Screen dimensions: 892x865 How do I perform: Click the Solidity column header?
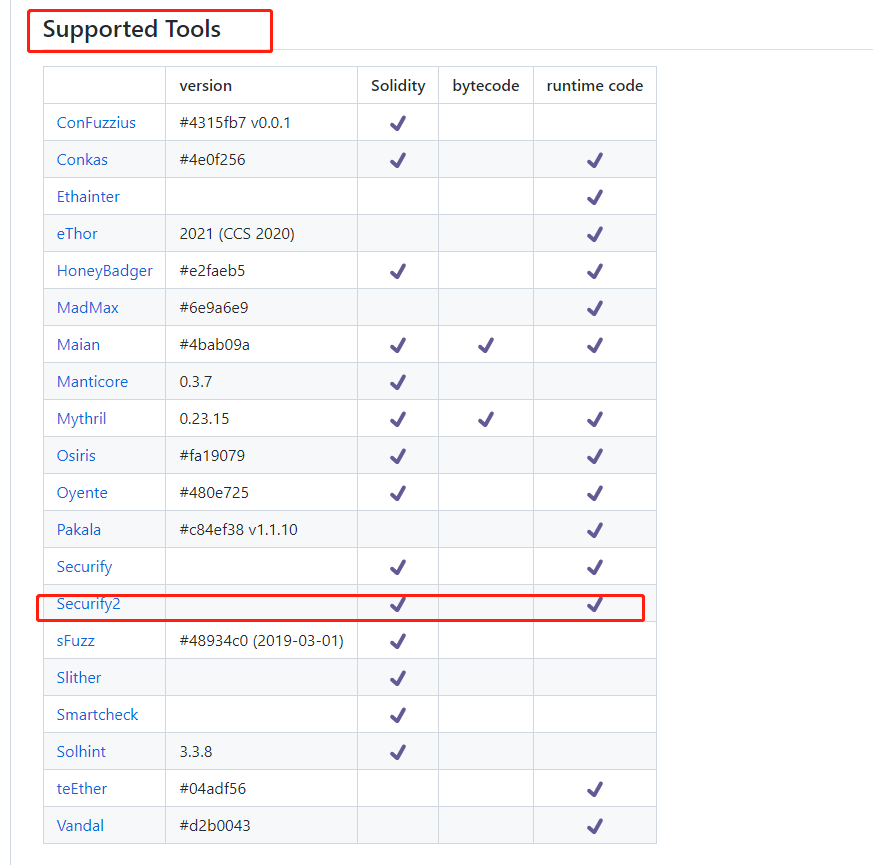(x=397, y=85)
